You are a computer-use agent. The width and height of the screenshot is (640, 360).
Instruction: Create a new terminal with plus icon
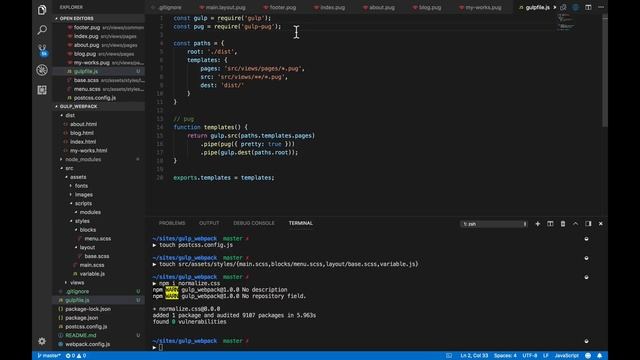pyautogui.click(x=538, y=224)
